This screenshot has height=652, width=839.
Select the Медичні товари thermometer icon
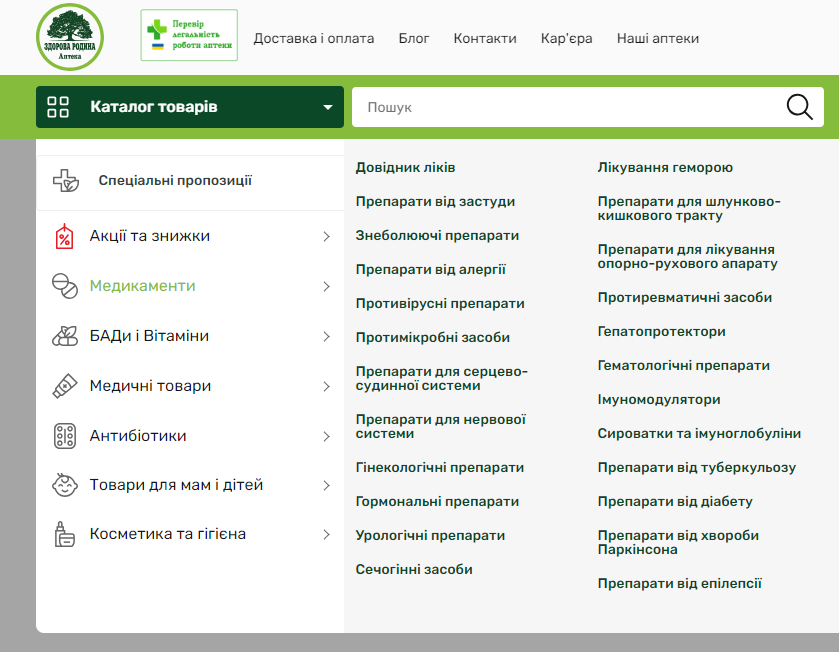[x=63, y=385]
